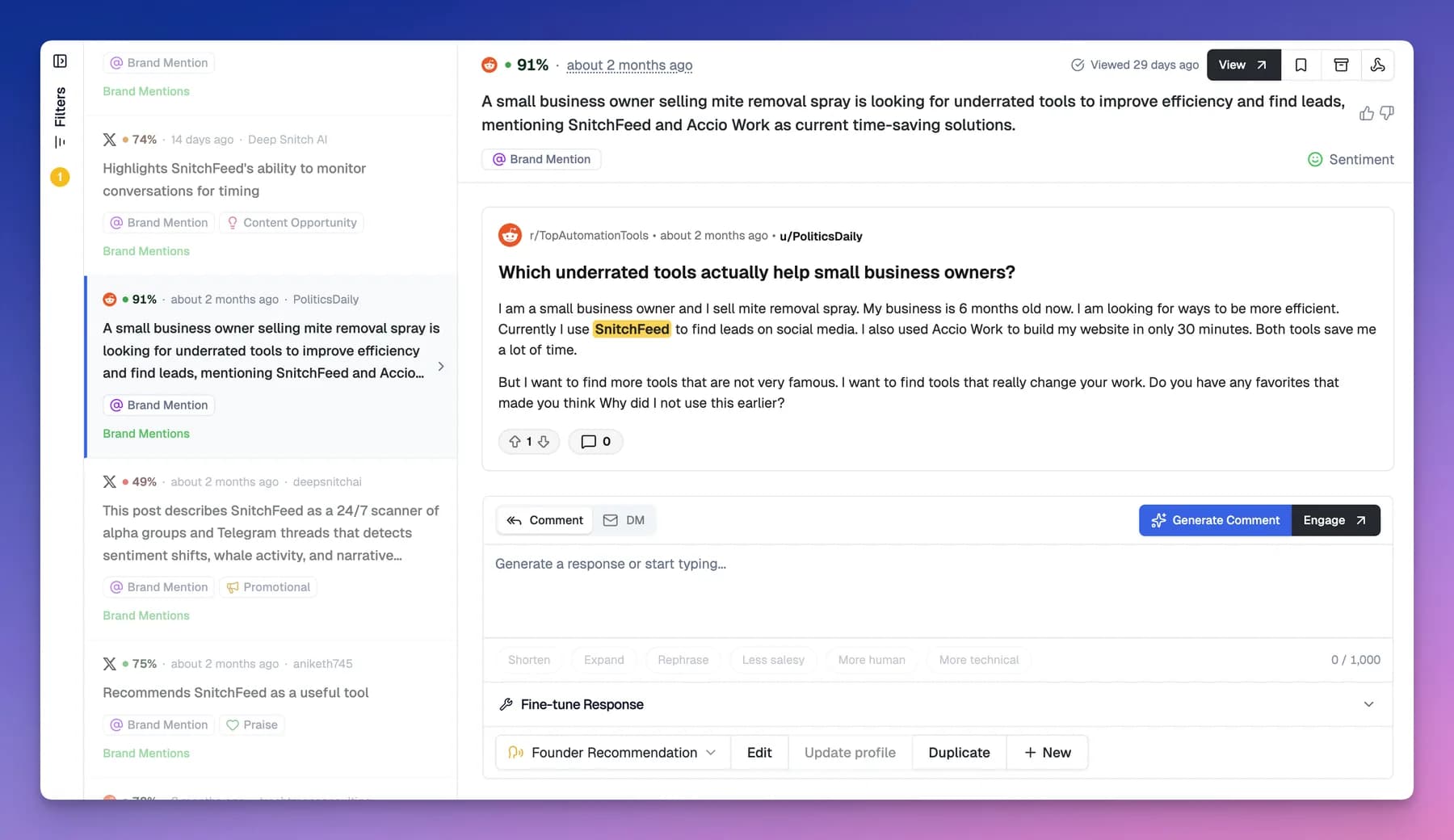Apply the Less salesy chip
Screen dimensions: 1454x840
point(773,660)
